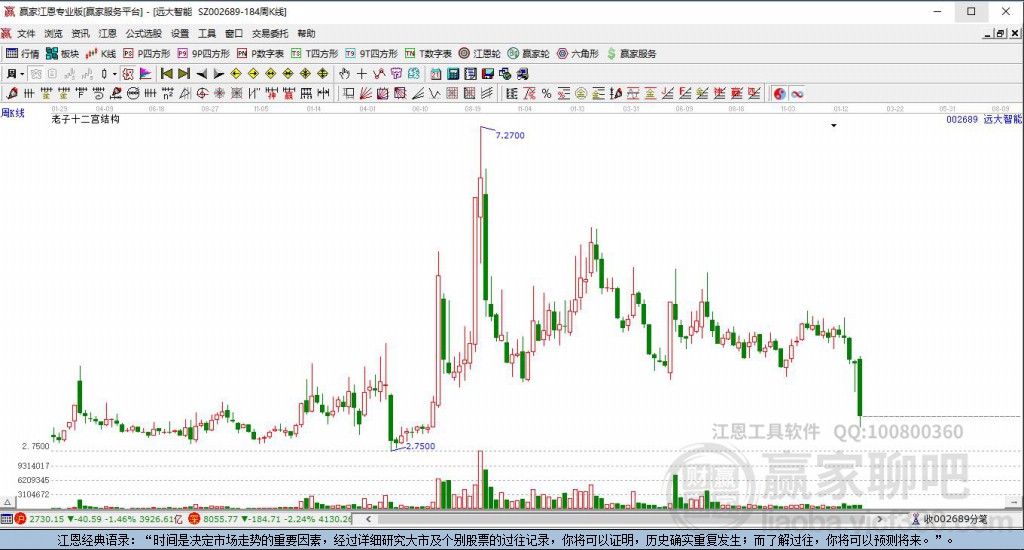Open the 窗口 menu
Screen dimensions: 1024x550
tap(234, 33)
